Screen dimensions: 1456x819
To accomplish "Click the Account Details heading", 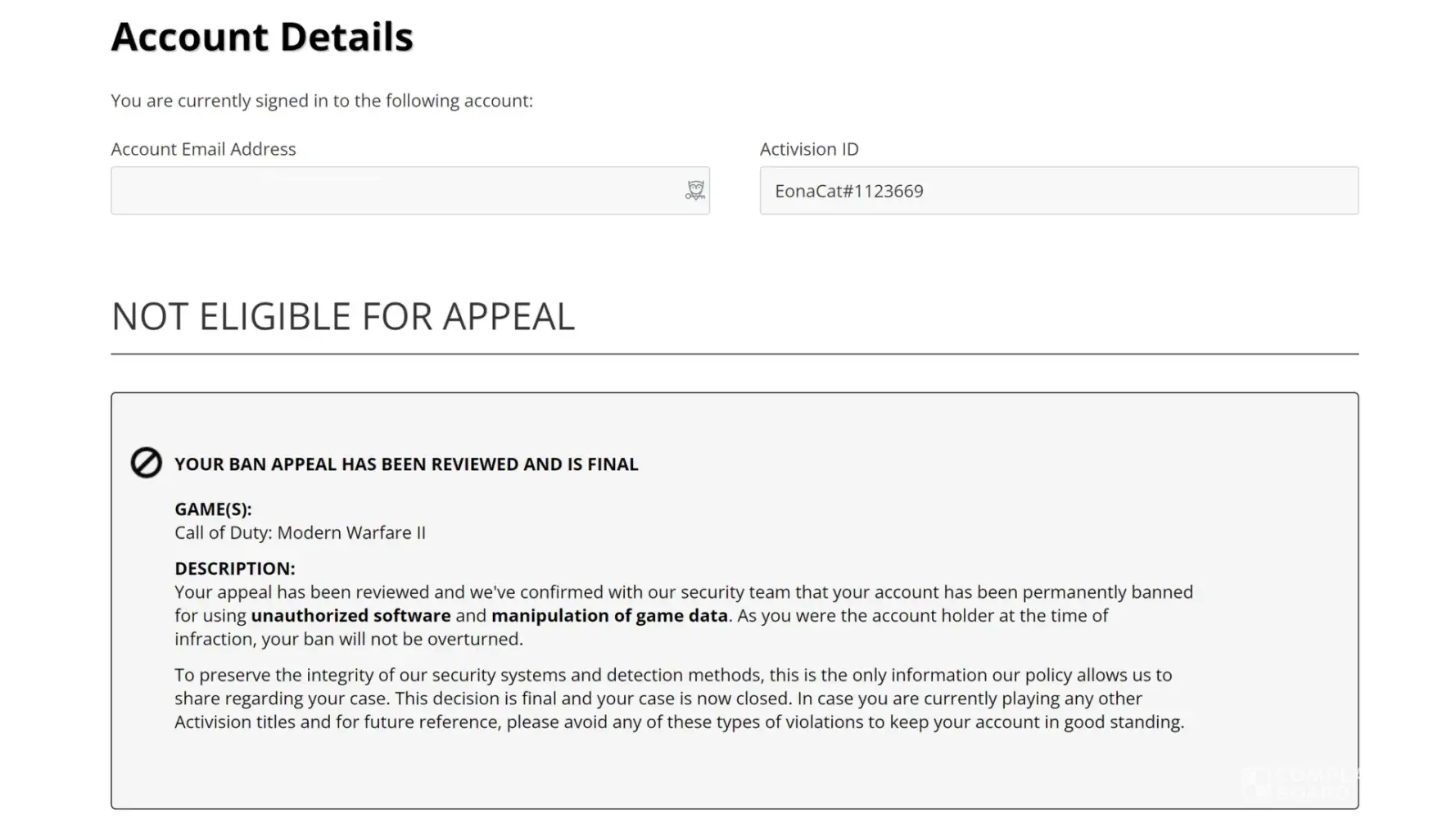I will [262, 37].
